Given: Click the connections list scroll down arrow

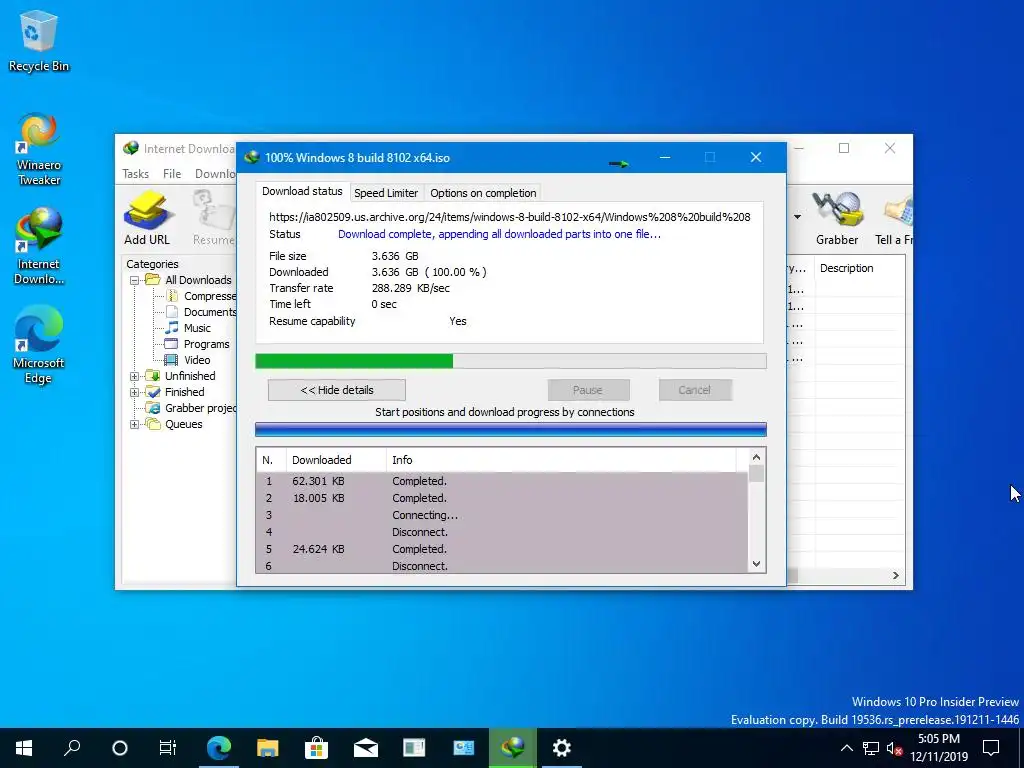Looking at the screenshot, I should click(x=756, y=564).
